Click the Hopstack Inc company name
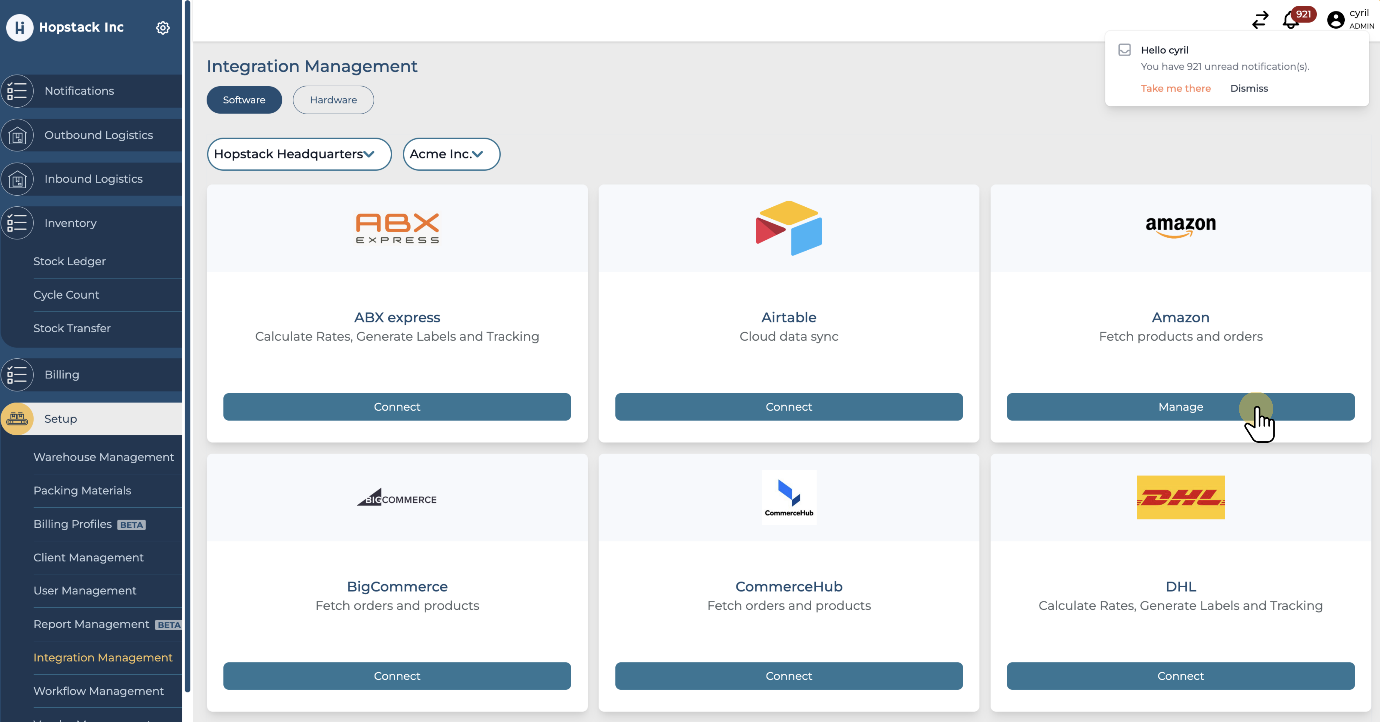This screenshot has width=1380, height=722. 82,28
